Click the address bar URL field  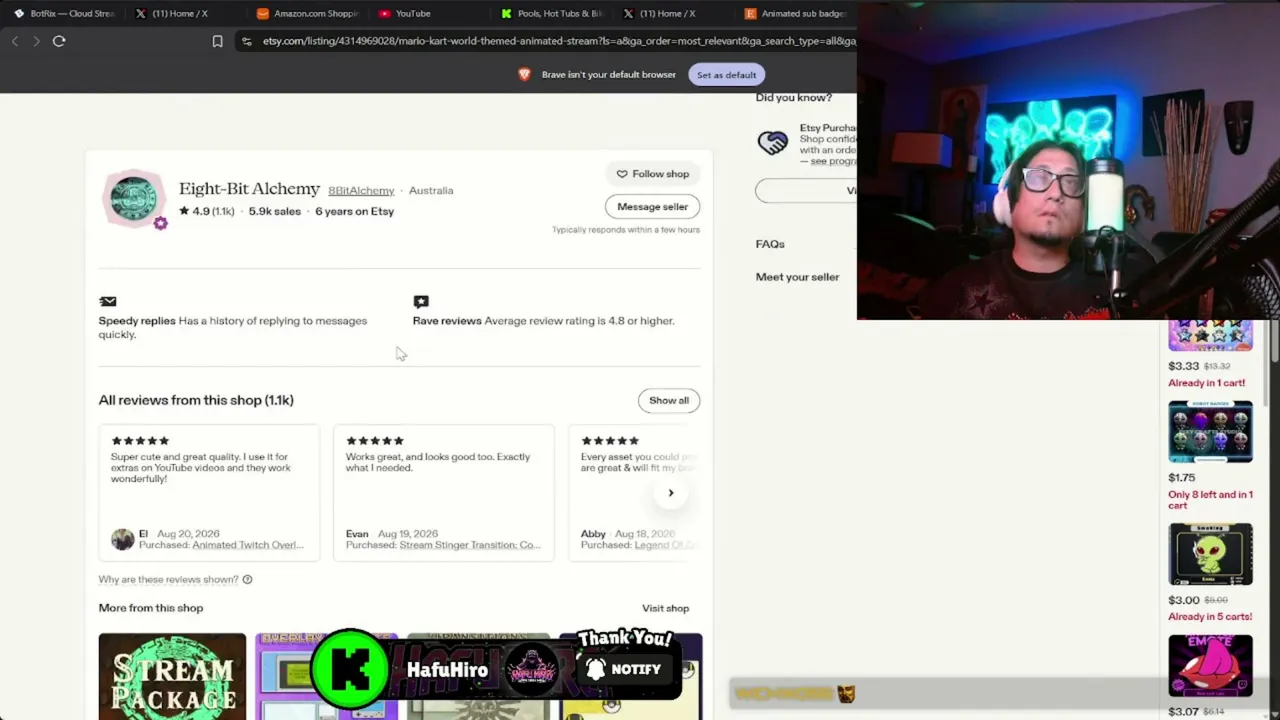558,41
